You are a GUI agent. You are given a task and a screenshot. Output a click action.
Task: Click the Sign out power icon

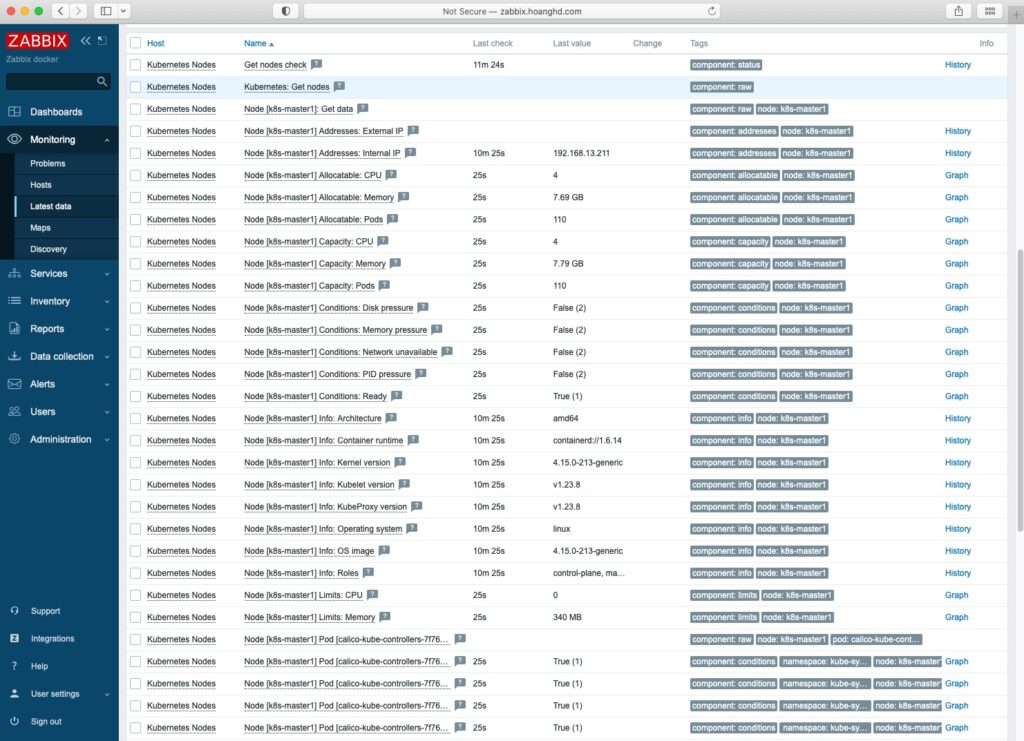[x=14, y=721]
